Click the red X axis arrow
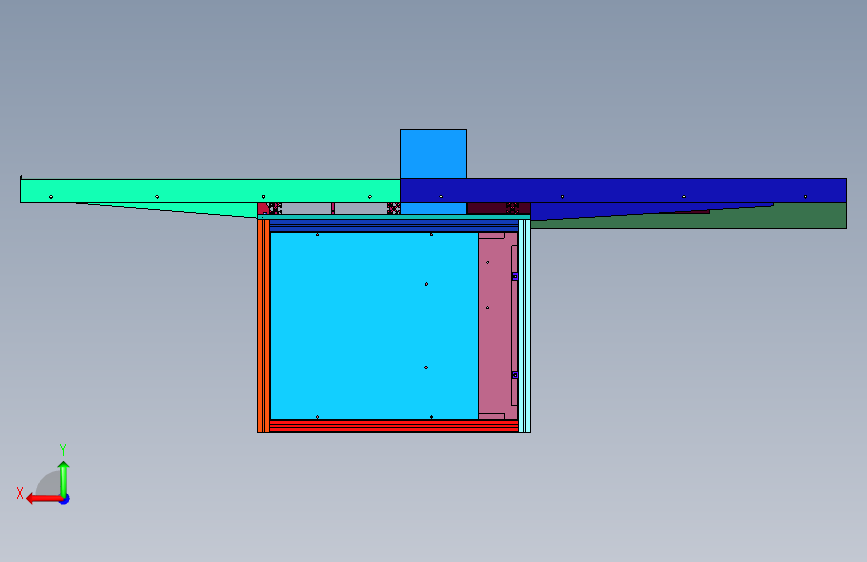Screen dimensions: 867x562 tap(43, 499)
